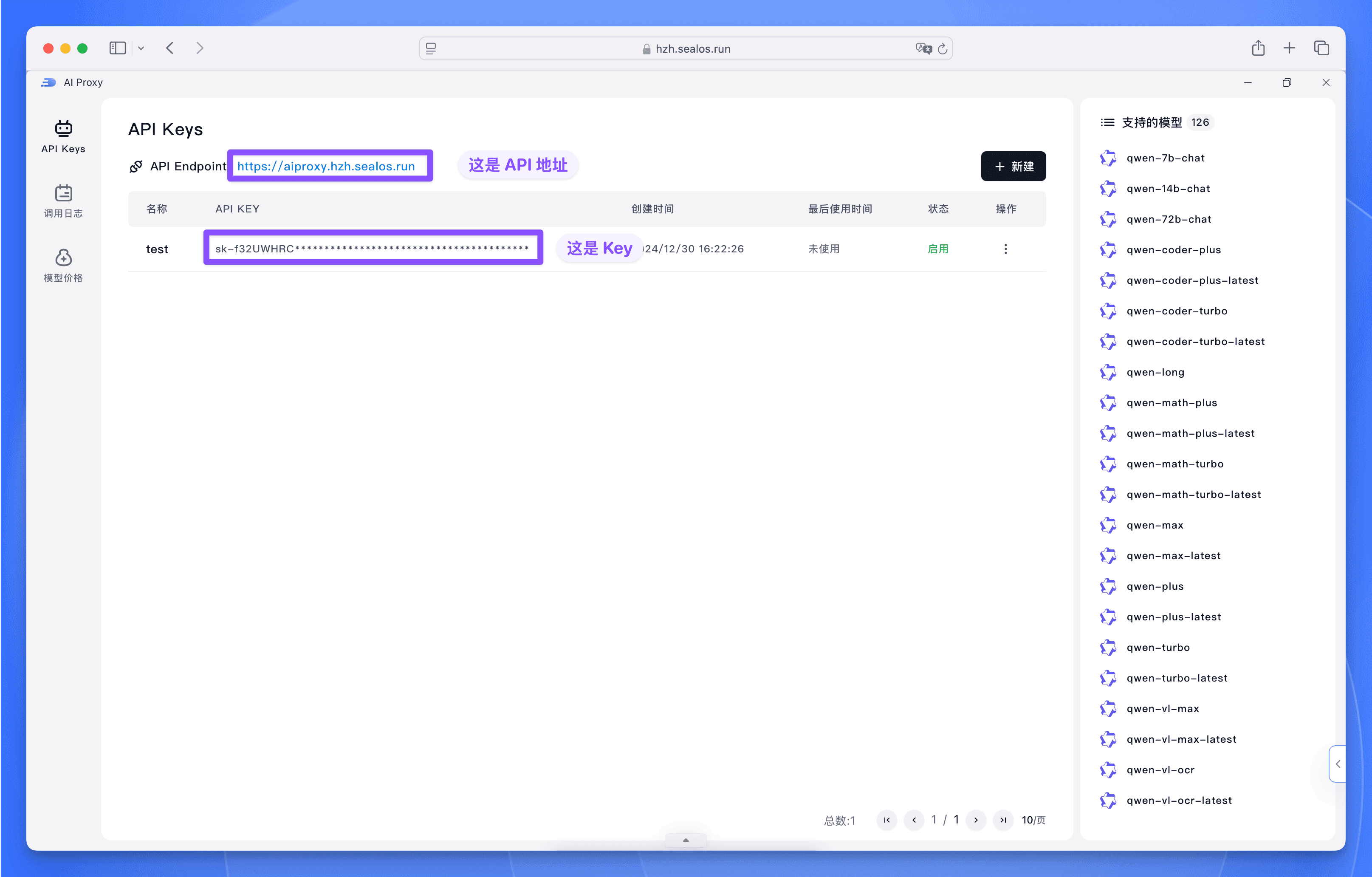Expand the sidebar dropdown chevron in toolbar
The height and width of the screenshot is (877, 1372).
tap(141, 48)
